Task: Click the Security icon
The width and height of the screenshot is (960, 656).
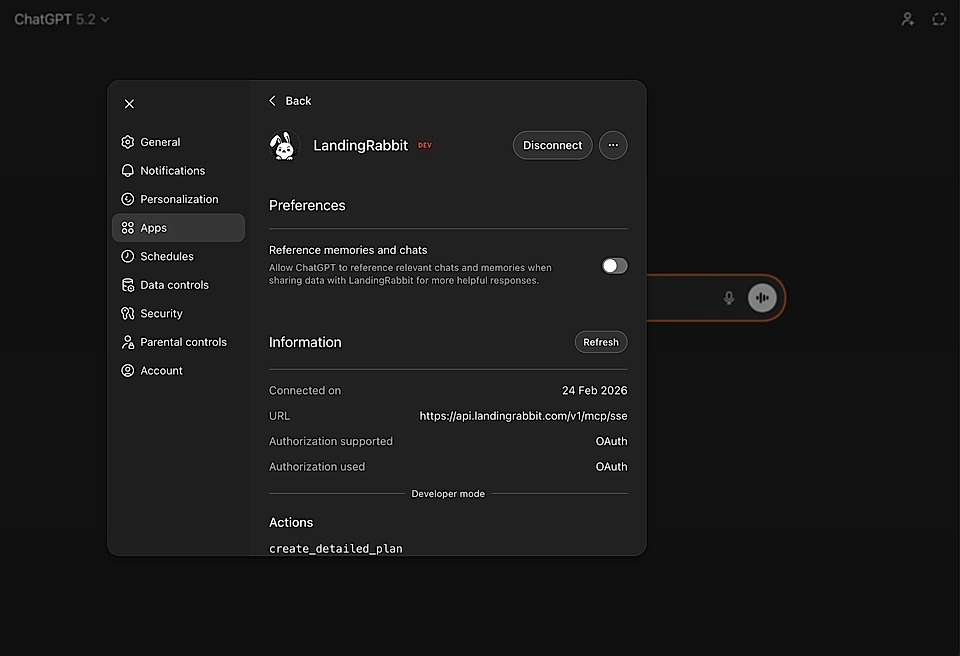Action: click(x=127, y=313)
